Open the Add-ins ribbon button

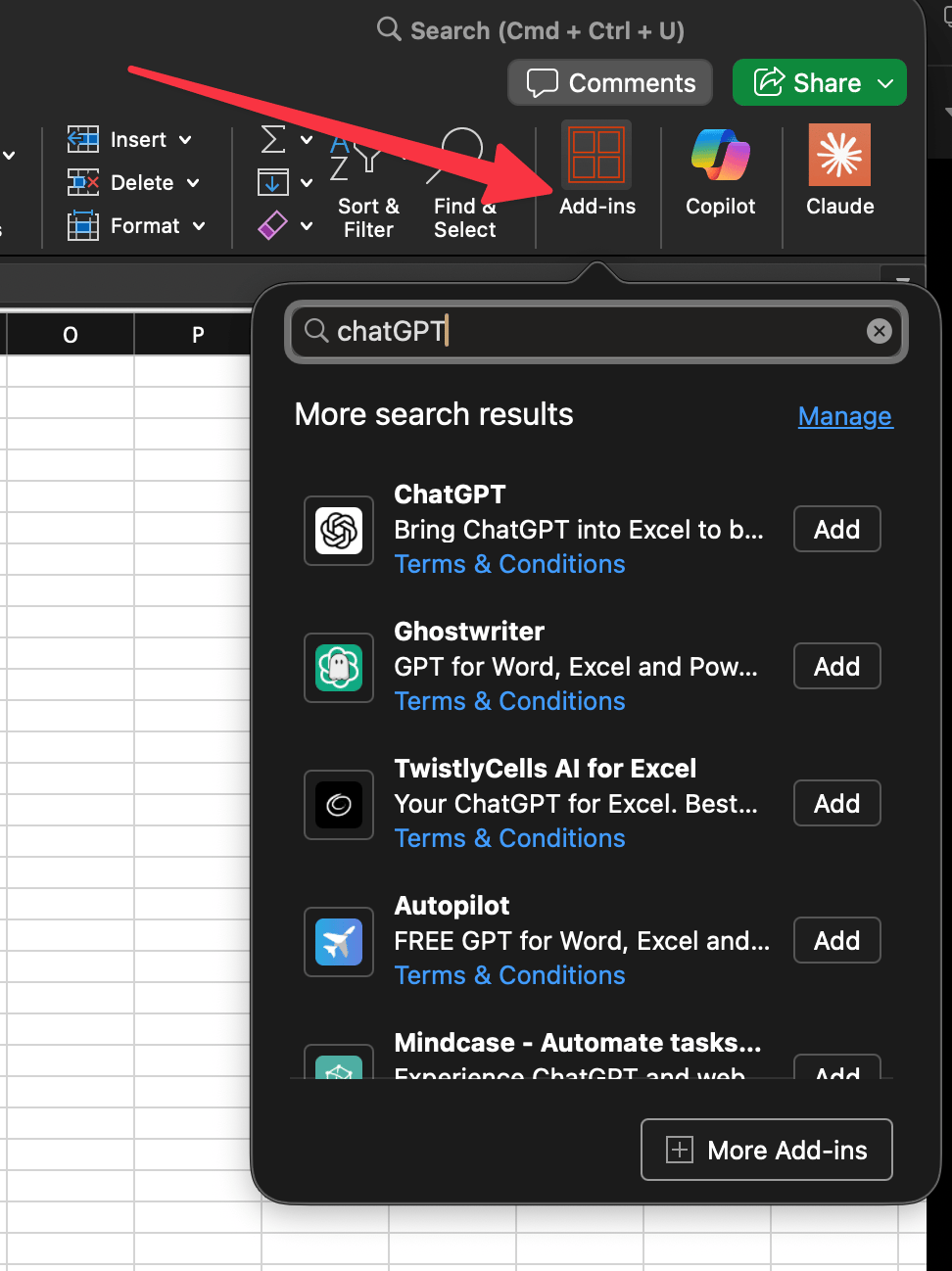[x=596, y=168]
